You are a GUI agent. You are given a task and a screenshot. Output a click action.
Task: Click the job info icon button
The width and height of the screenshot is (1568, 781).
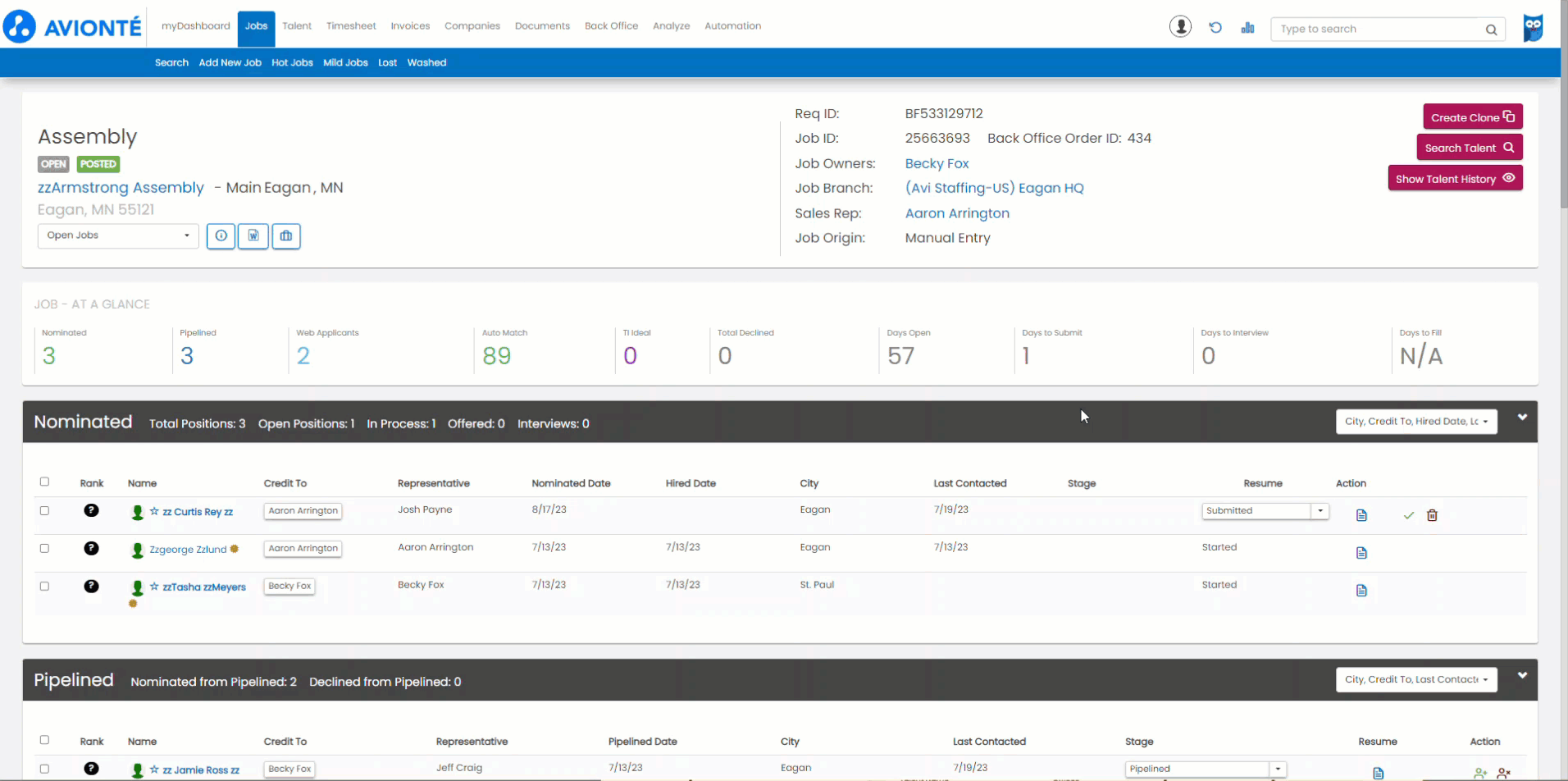(221, 236)
